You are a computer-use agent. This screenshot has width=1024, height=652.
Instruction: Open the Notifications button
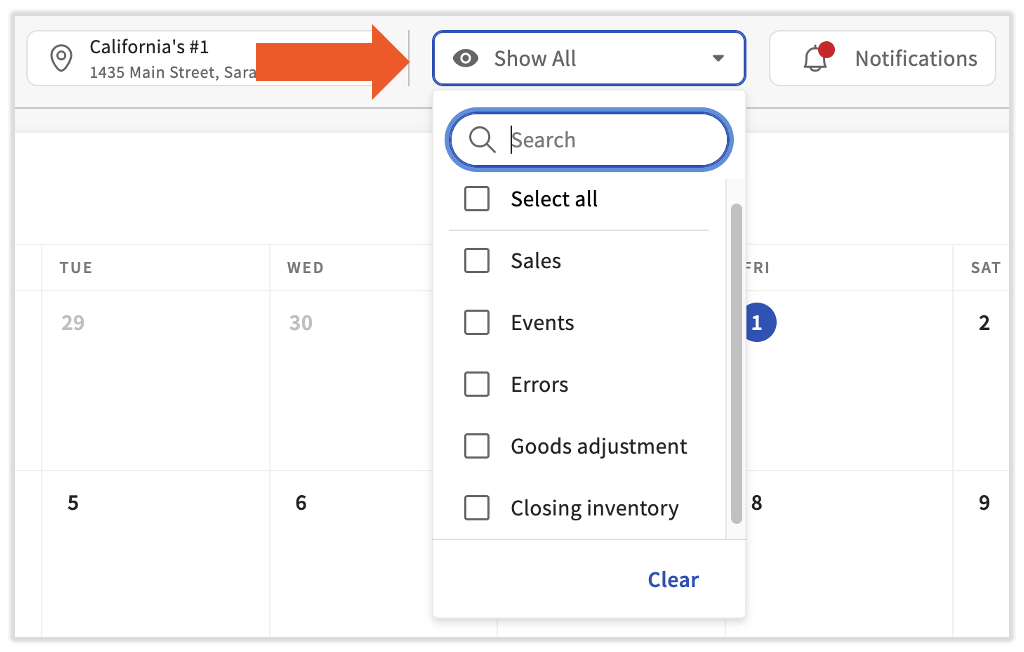coord(882,59)
